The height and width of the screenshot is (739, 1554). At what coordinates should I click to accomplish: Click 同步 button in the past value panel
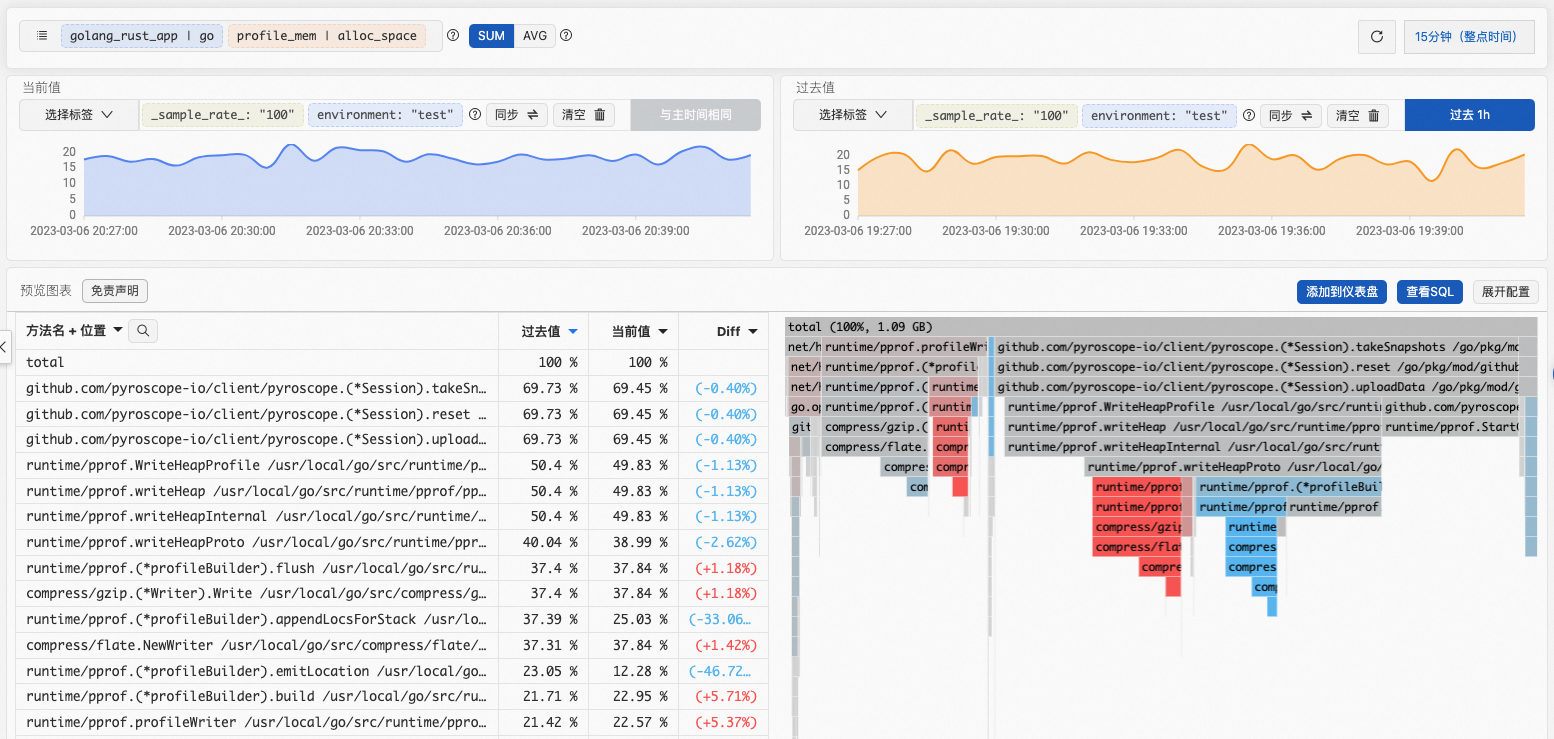pos(1291,115)
